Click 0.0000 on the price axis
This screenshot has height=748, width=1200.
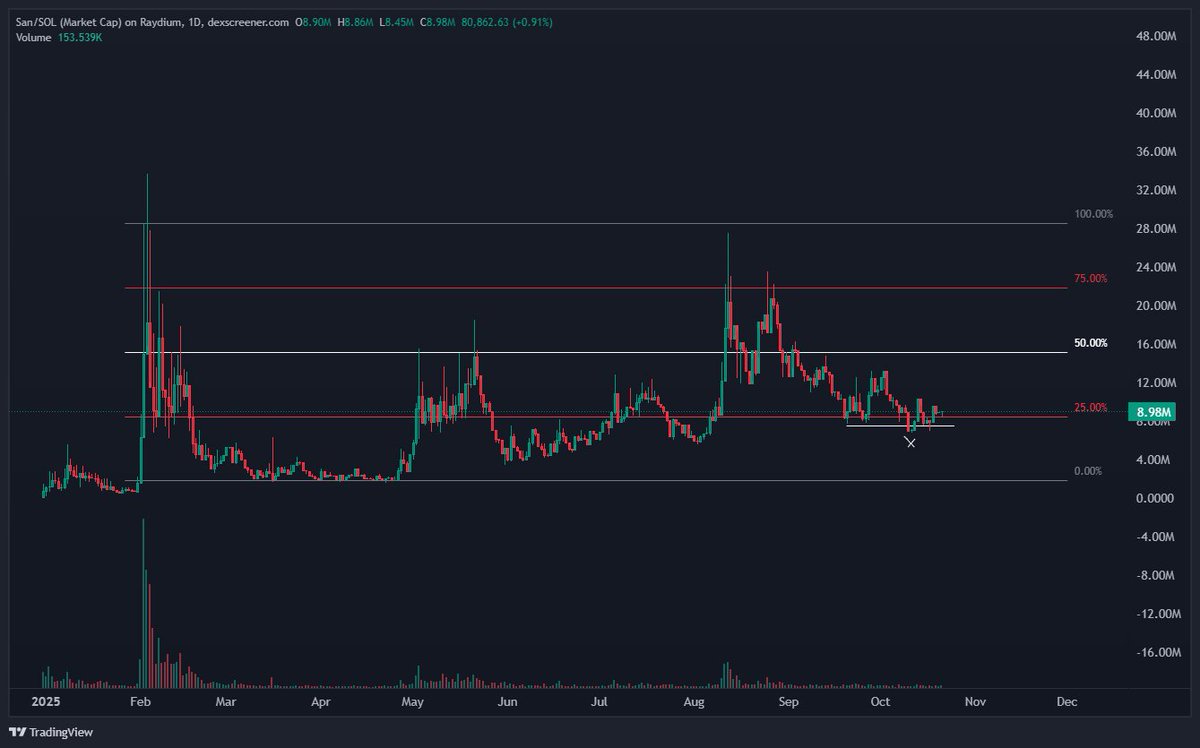(1156, 499)
